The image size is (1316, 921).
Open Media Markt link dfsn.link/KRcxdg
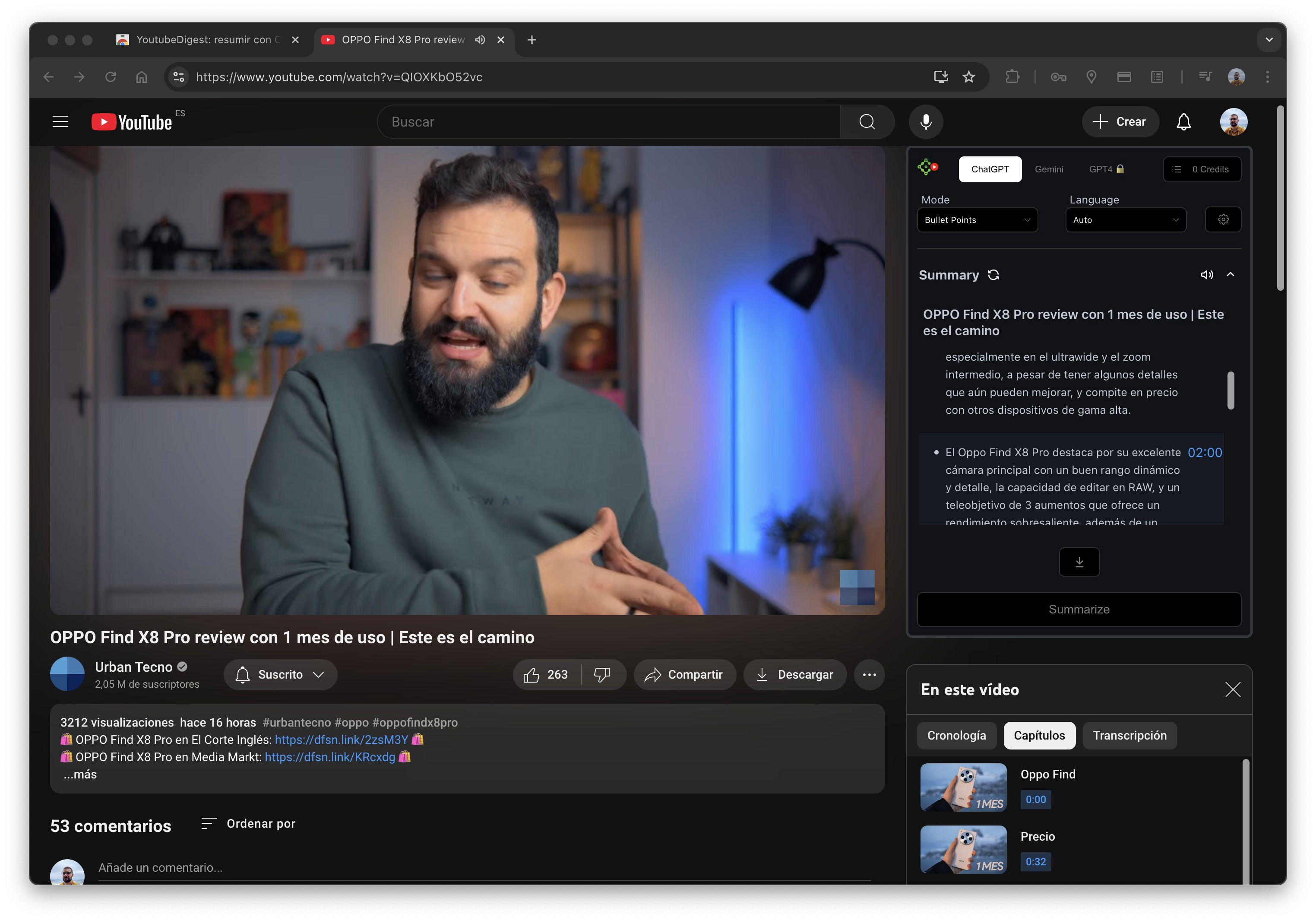[329, 757]
